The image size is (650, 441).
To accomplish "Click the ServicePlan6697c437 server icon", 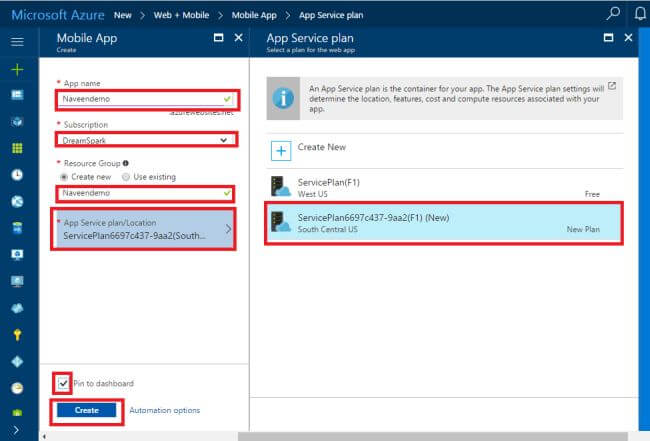I will 281,222.
